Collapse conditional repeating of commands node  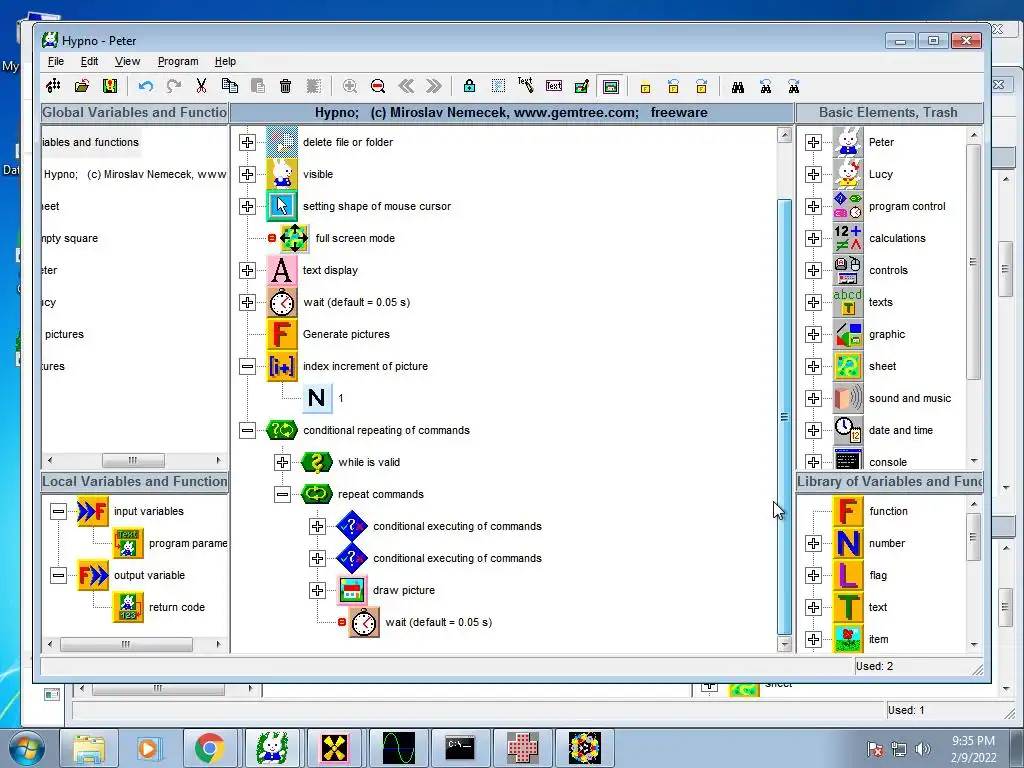(247, 430)
